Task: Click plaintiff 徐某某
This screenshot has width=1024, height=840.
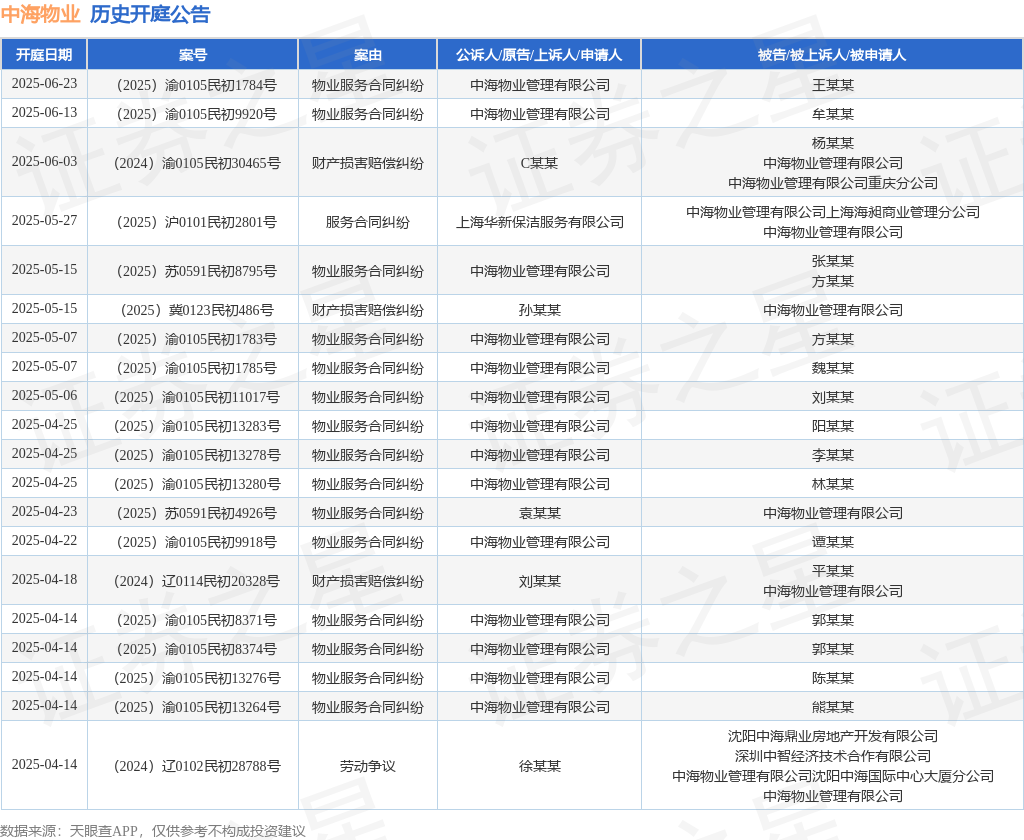Action: pos(539,766)
